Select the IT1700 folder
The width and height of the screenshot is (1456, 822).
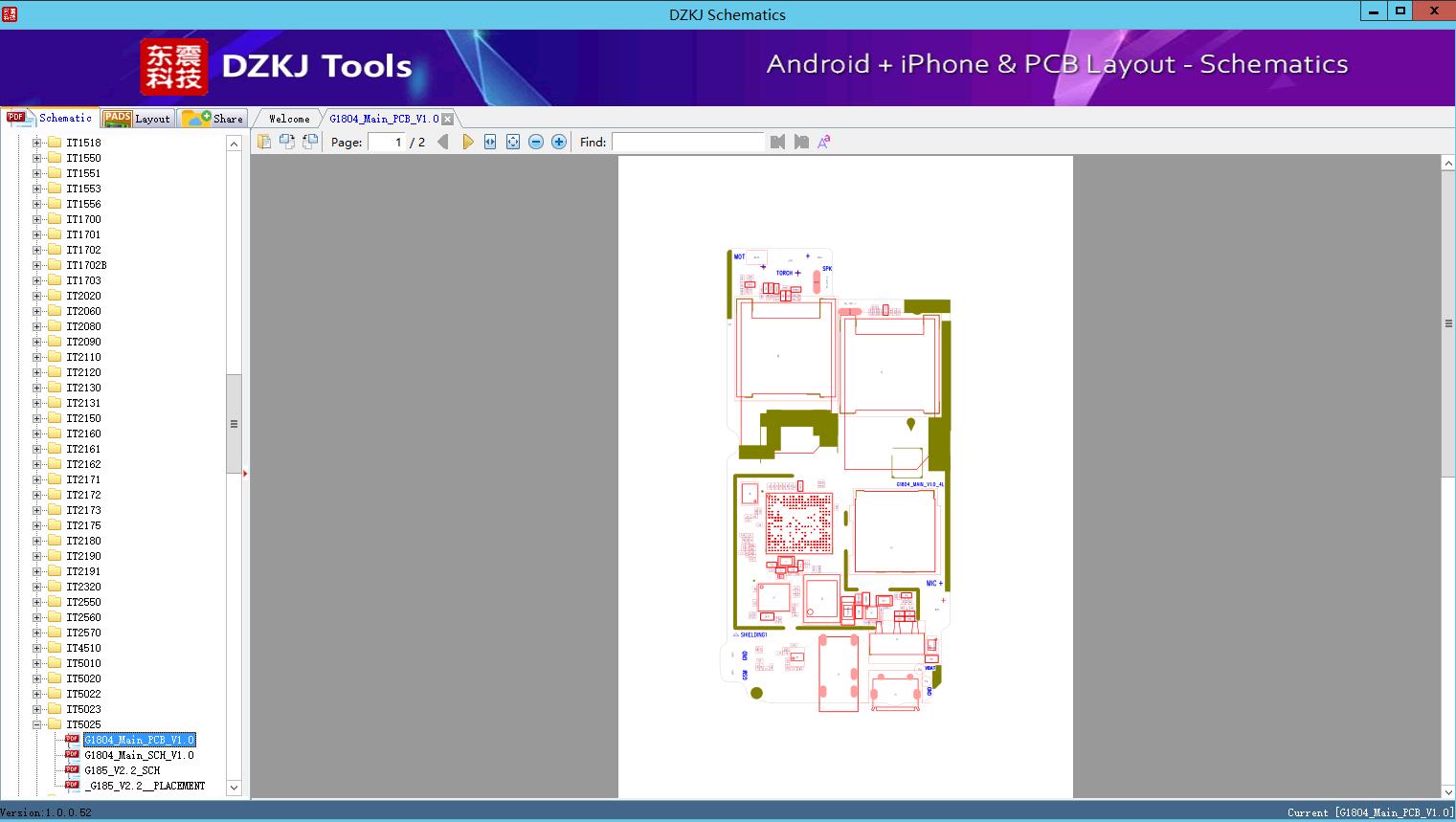coord(83,219)
